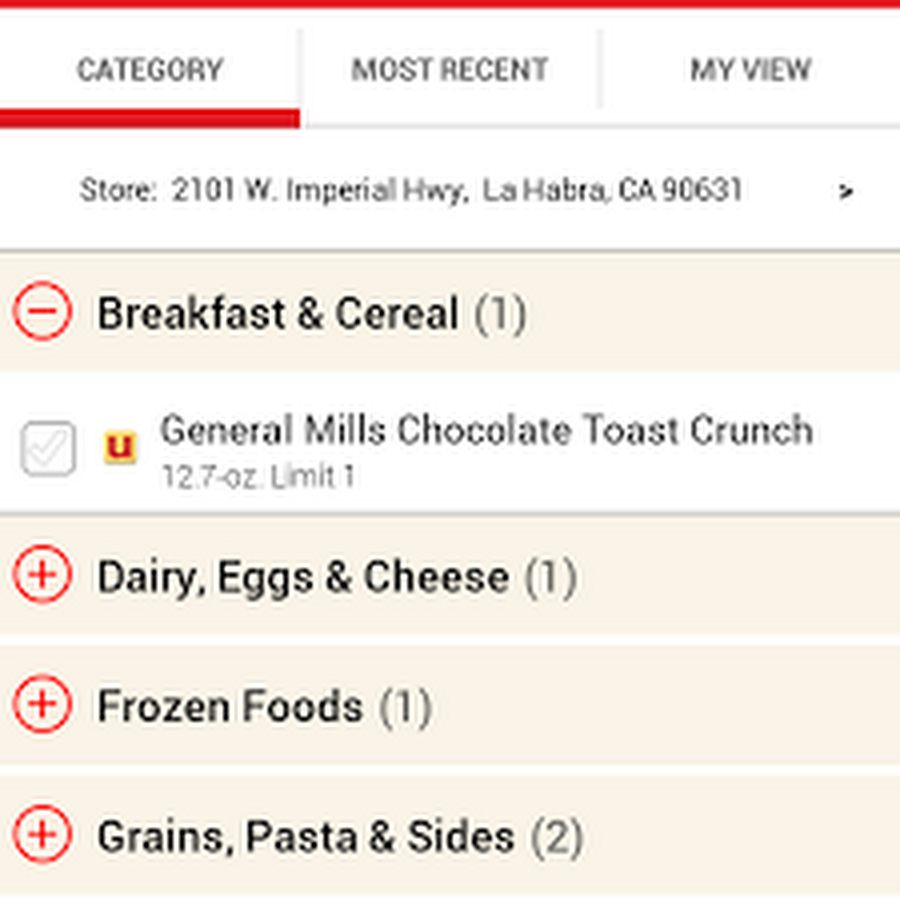The image size is (900, 900).
Task: Click the plus icon beside Dairy, Eggs & Cheese
Action: point(42,575)
